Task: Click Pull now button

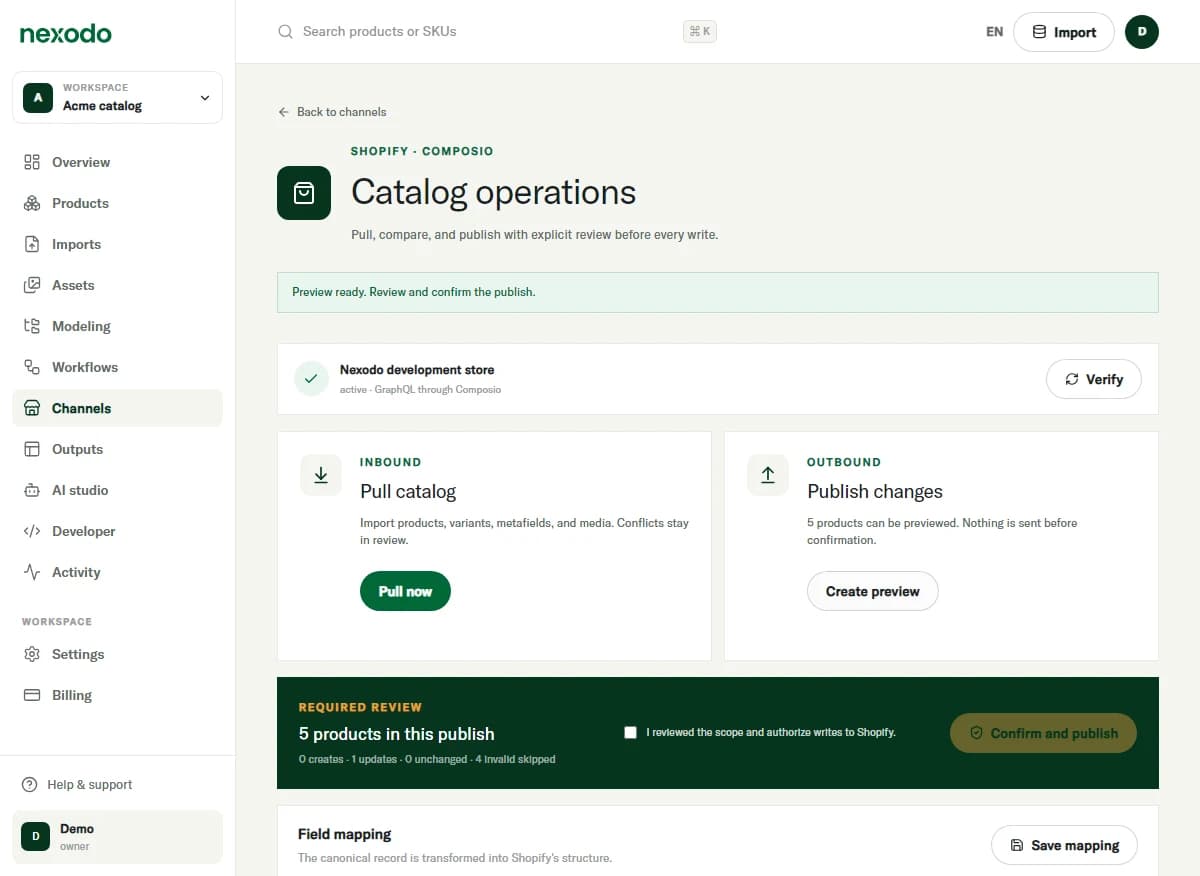Action: [405, 591]
